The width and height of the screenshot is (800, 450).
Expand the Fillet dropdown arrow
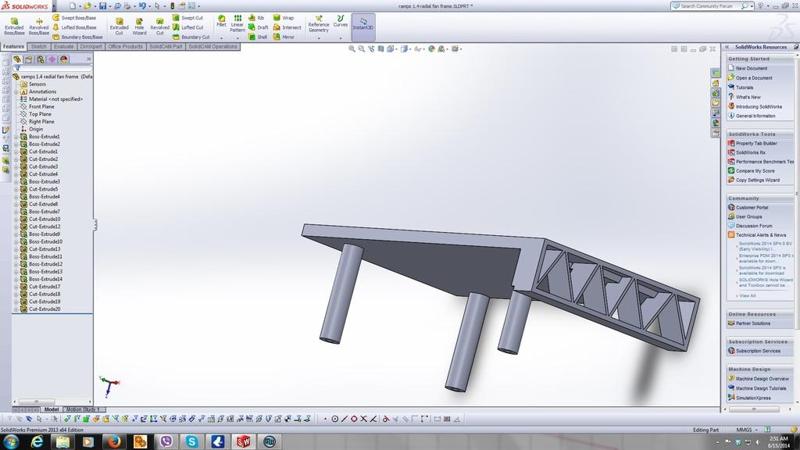[221, 38]
